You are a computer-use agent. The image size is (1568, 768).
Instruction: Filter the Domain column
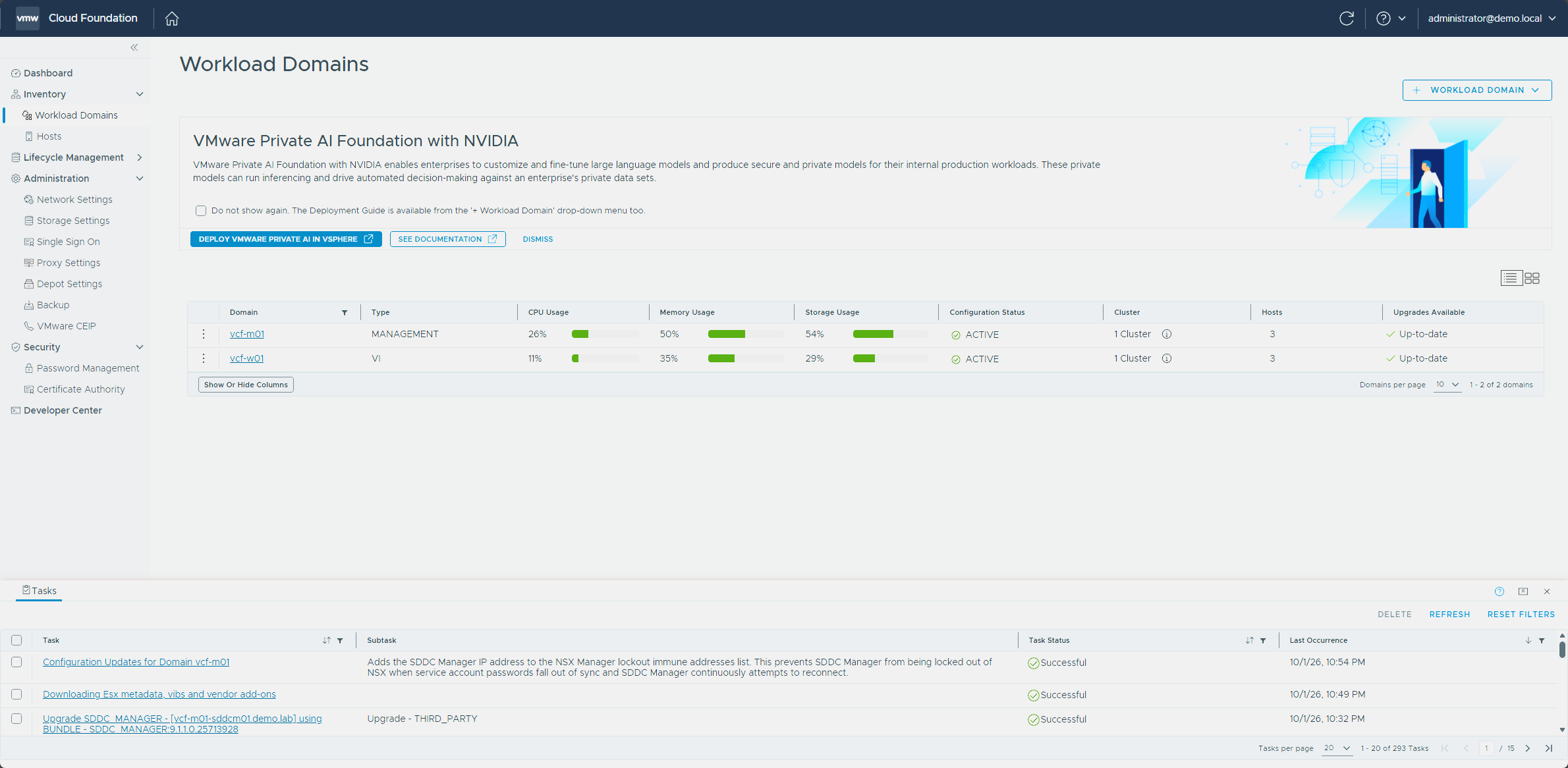tap(345, 313)
